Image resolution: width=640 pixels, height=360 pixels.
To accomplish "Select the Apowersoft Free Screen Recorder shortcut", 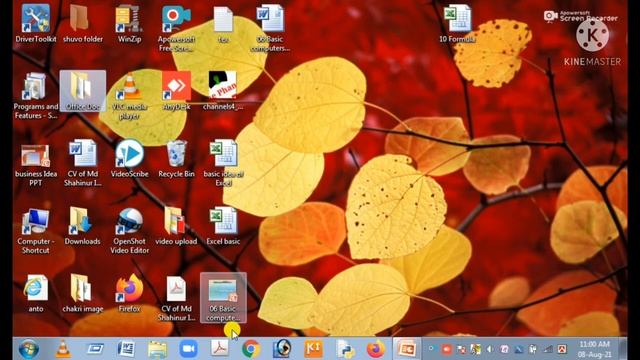I will [x=176, y=29].
